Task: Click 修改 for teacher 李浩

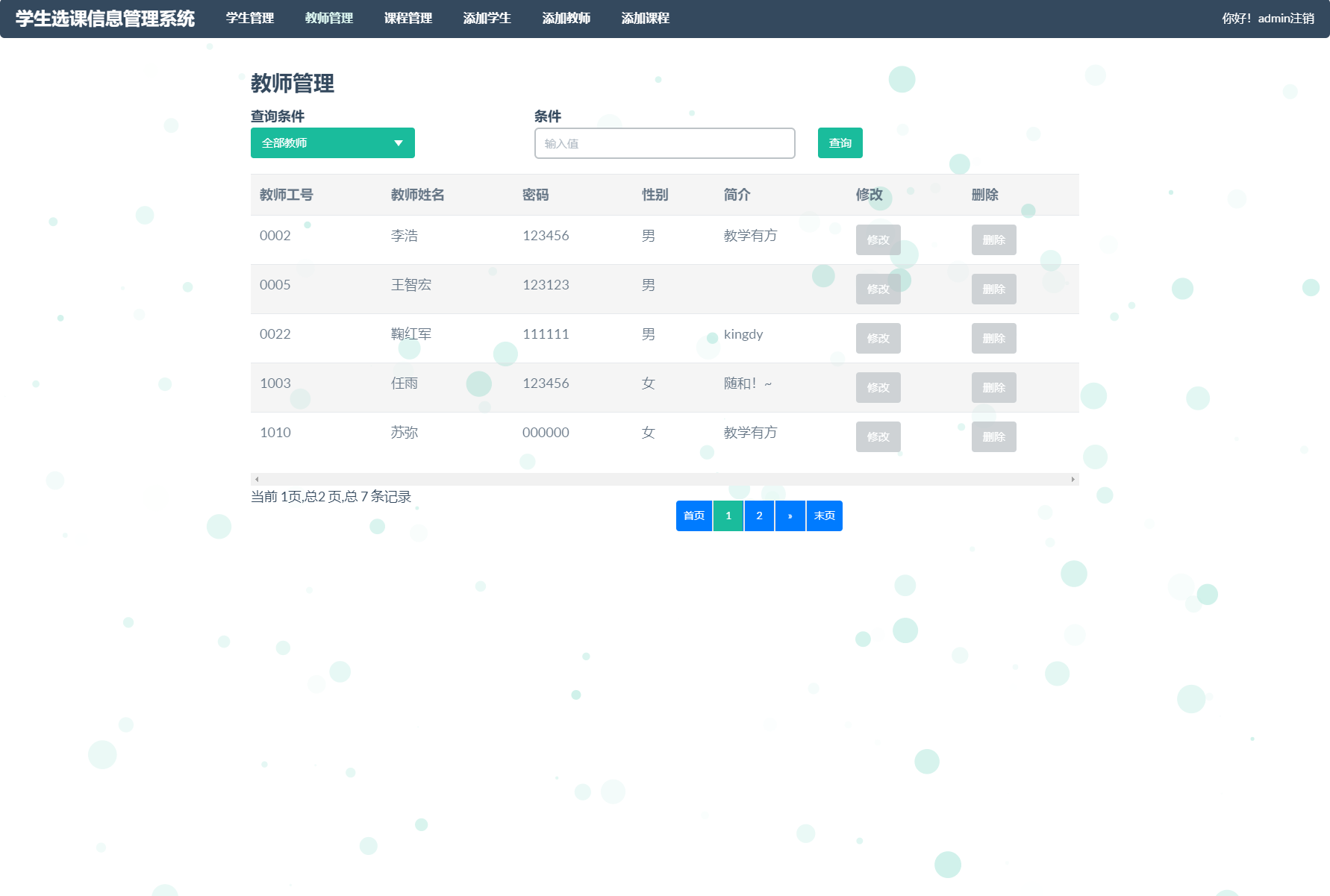Action: [878, 239]
